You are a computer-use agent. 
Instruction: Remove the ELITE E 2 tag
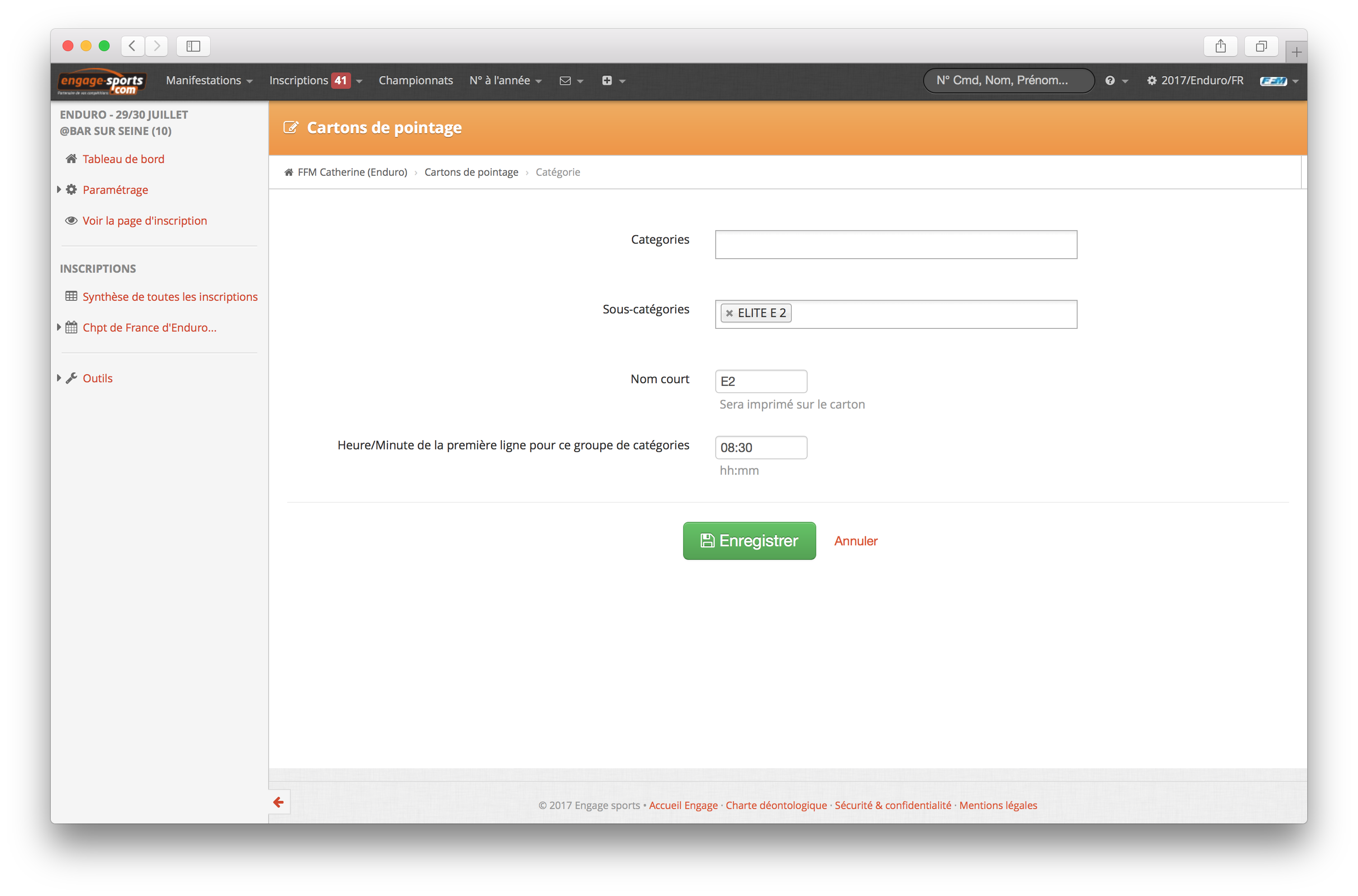[729, 313]
